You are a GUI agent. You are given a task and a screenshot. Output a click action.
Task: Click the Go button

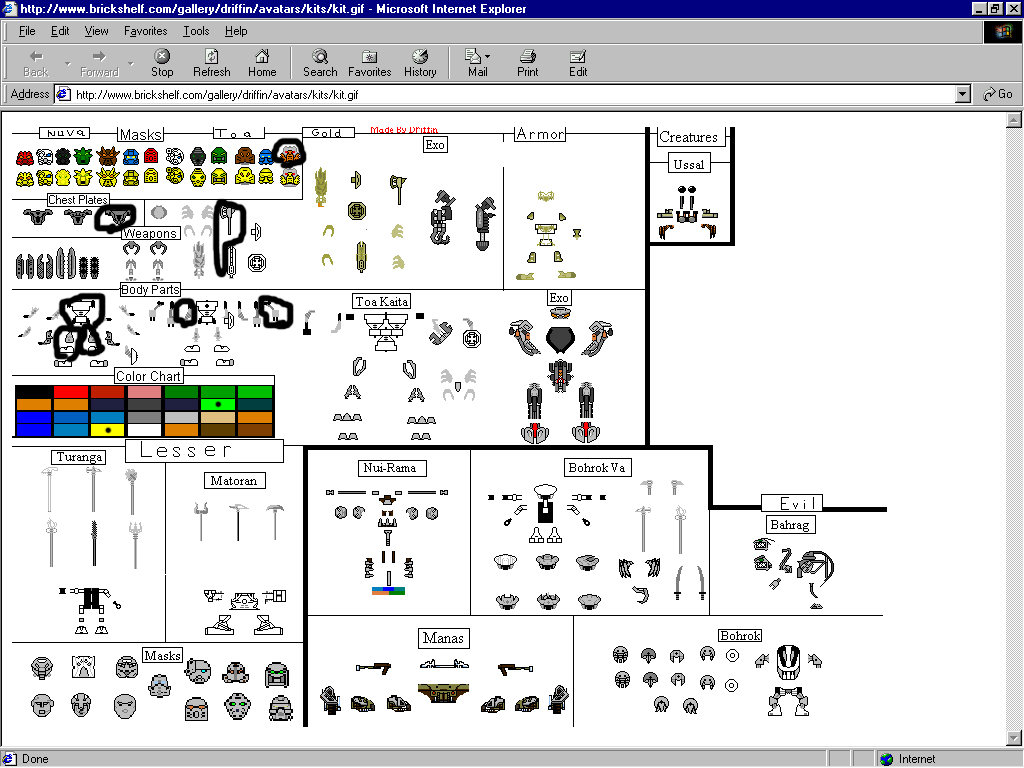click(x=998, y=94)
